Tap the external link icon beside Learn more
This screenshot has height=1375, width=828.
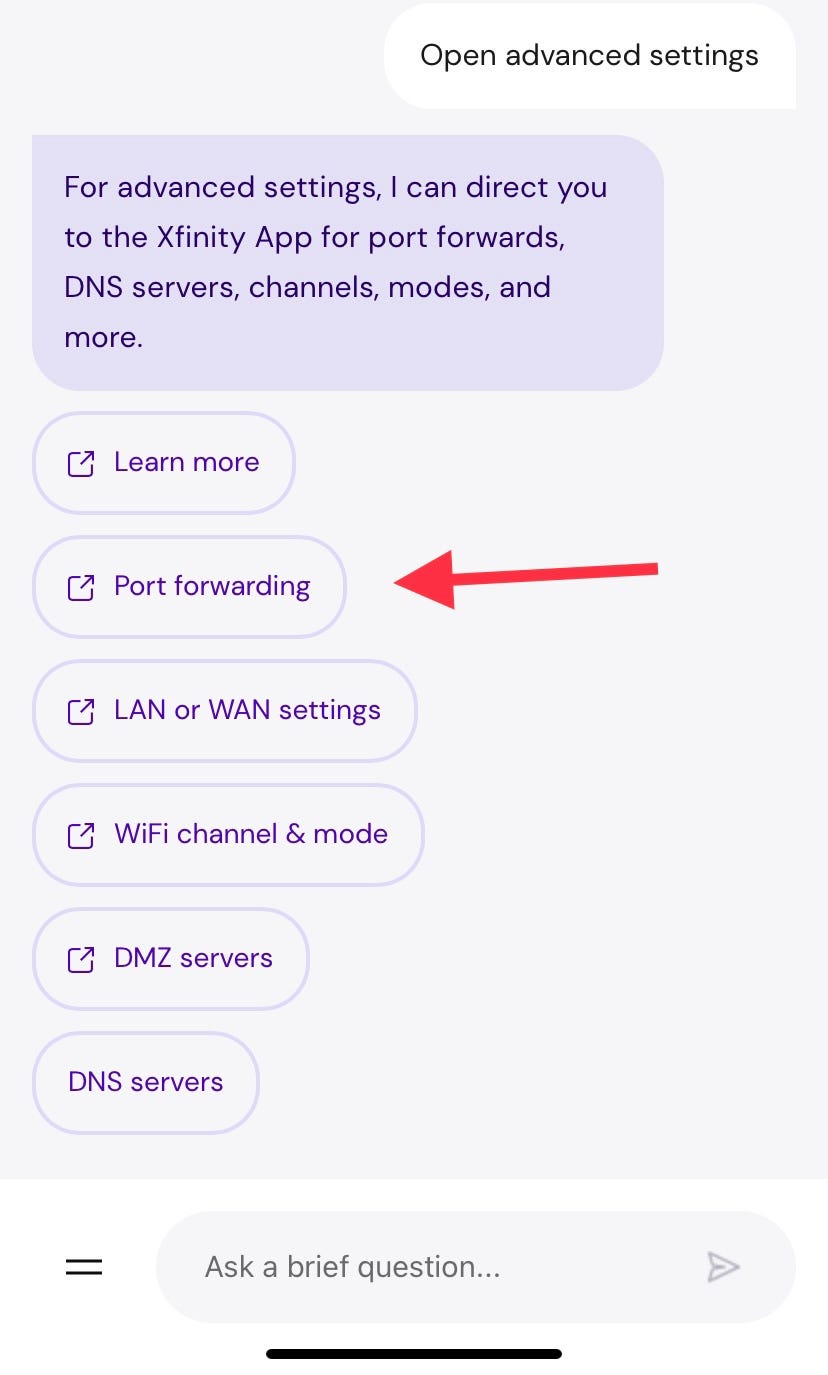click(80, 463)
